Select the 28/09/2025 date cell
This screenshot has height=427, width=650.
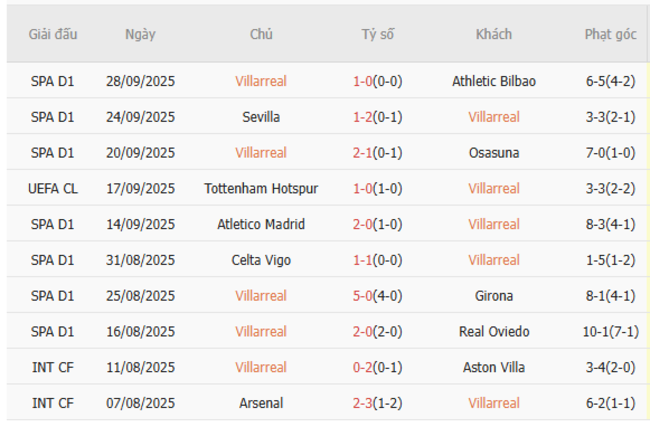pos(140,81)
